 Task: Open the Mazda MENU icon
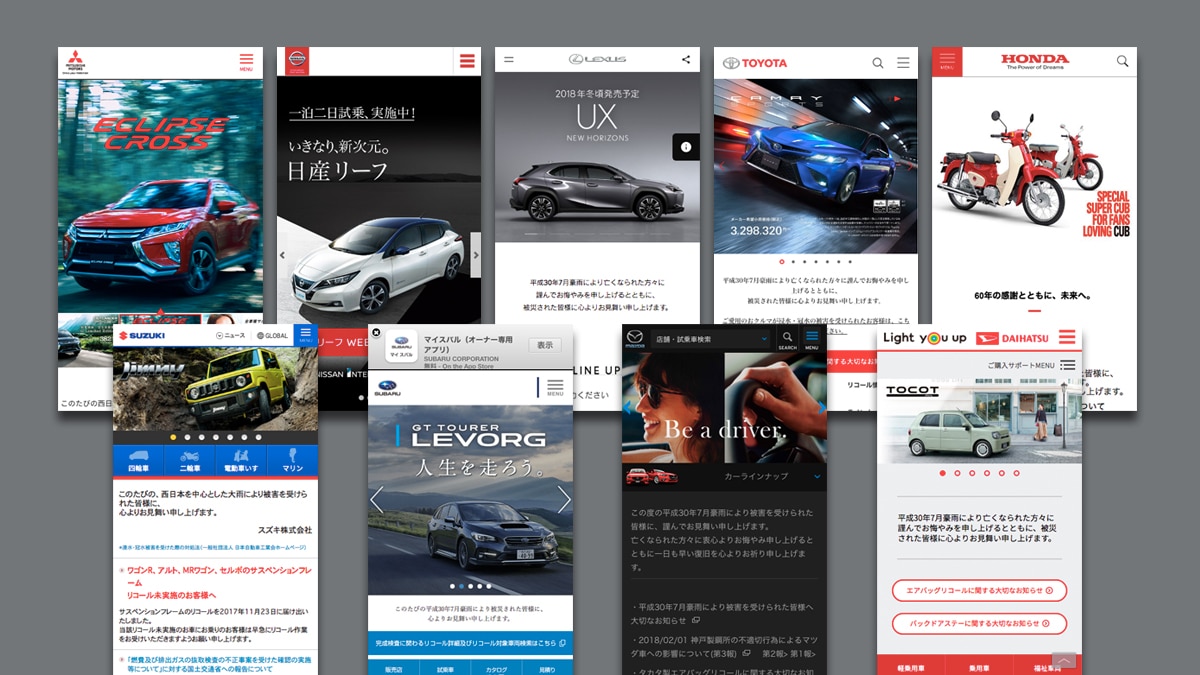(x=813, y=339)
